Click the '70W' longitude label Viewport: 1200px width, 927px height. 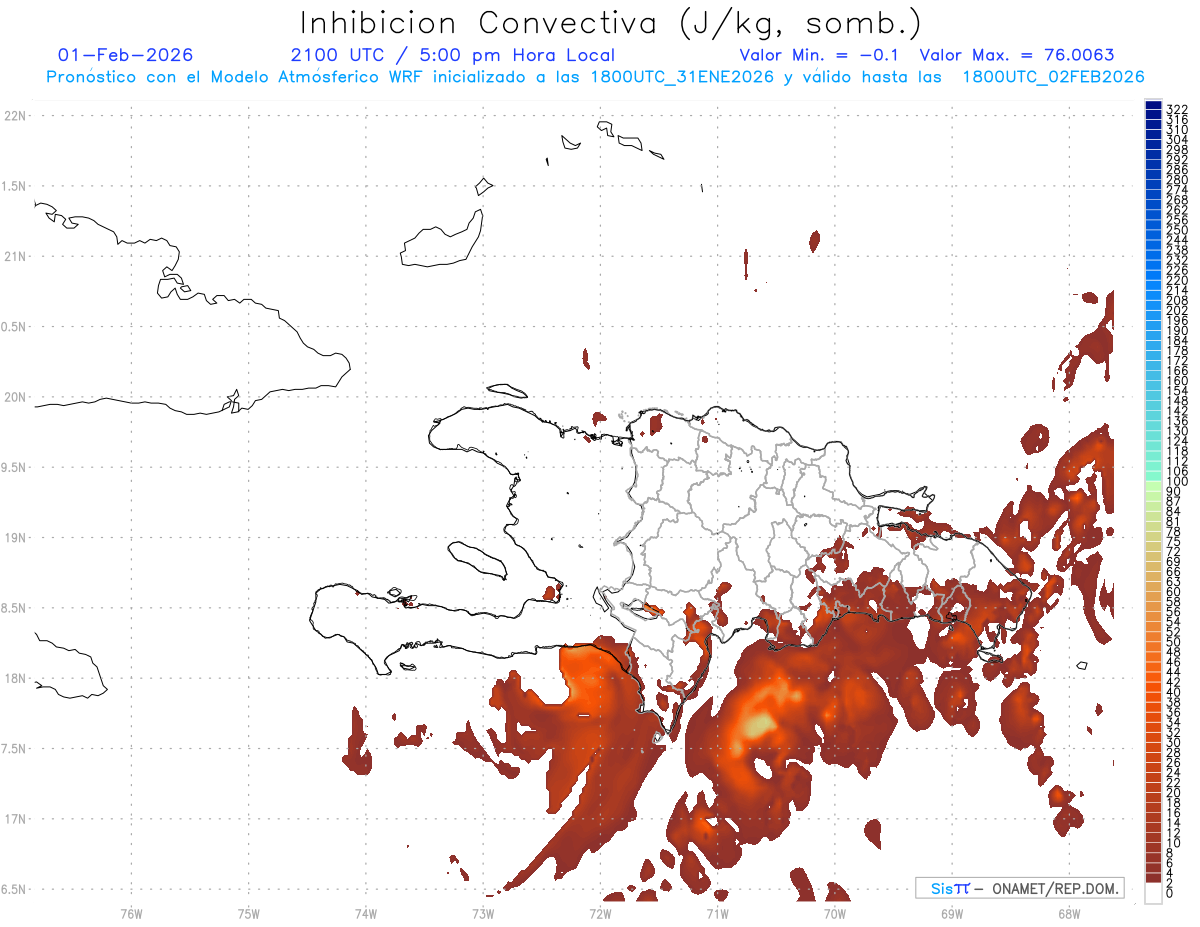point(835,912)
